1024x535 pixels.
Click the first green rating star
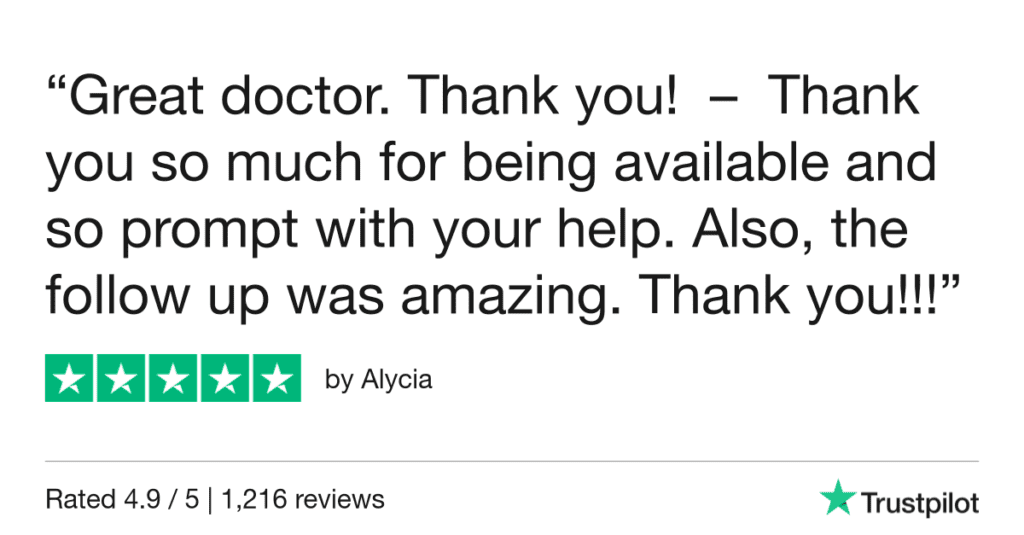click(70, 378)
